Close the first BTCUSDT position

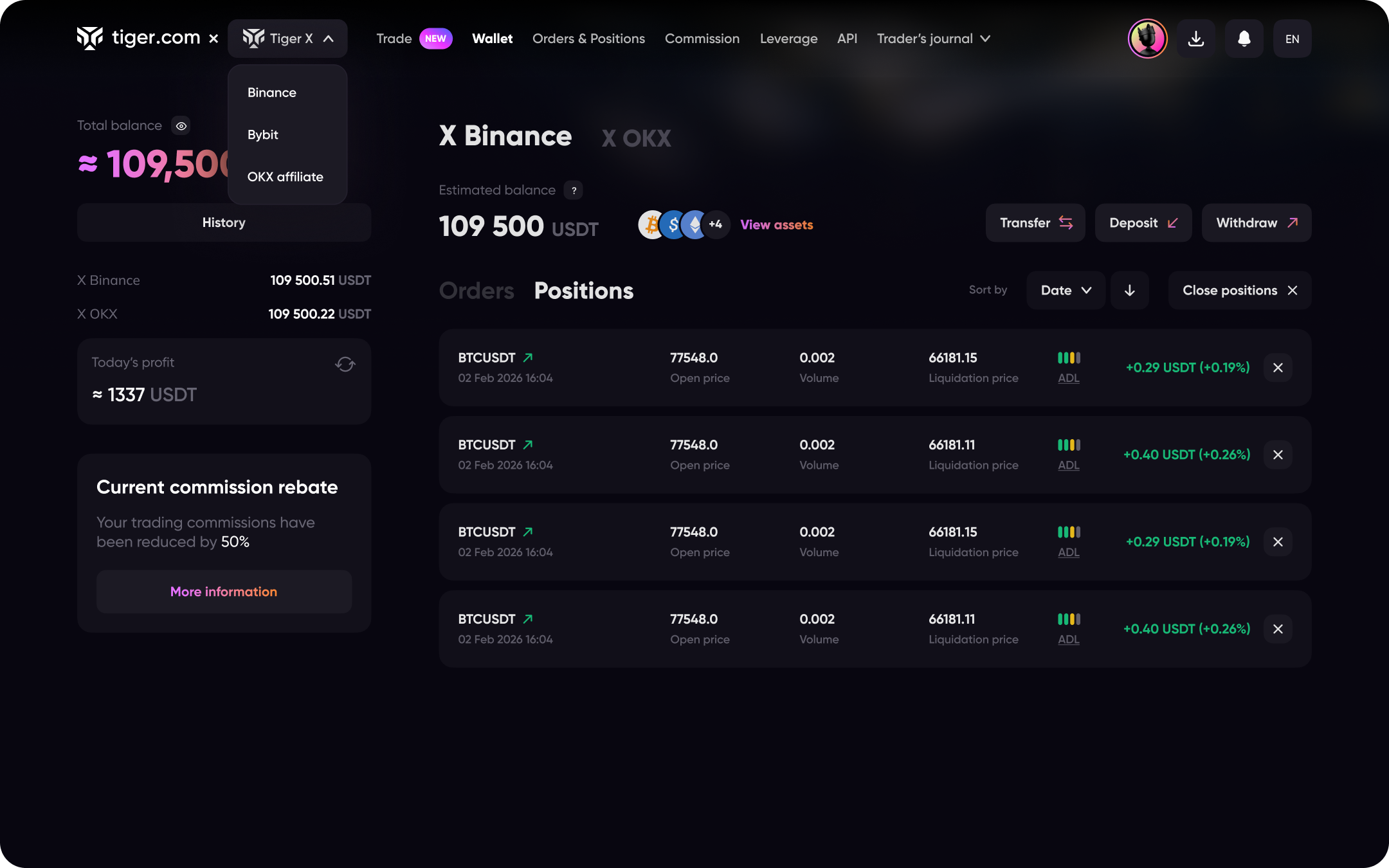(1277, 368)
